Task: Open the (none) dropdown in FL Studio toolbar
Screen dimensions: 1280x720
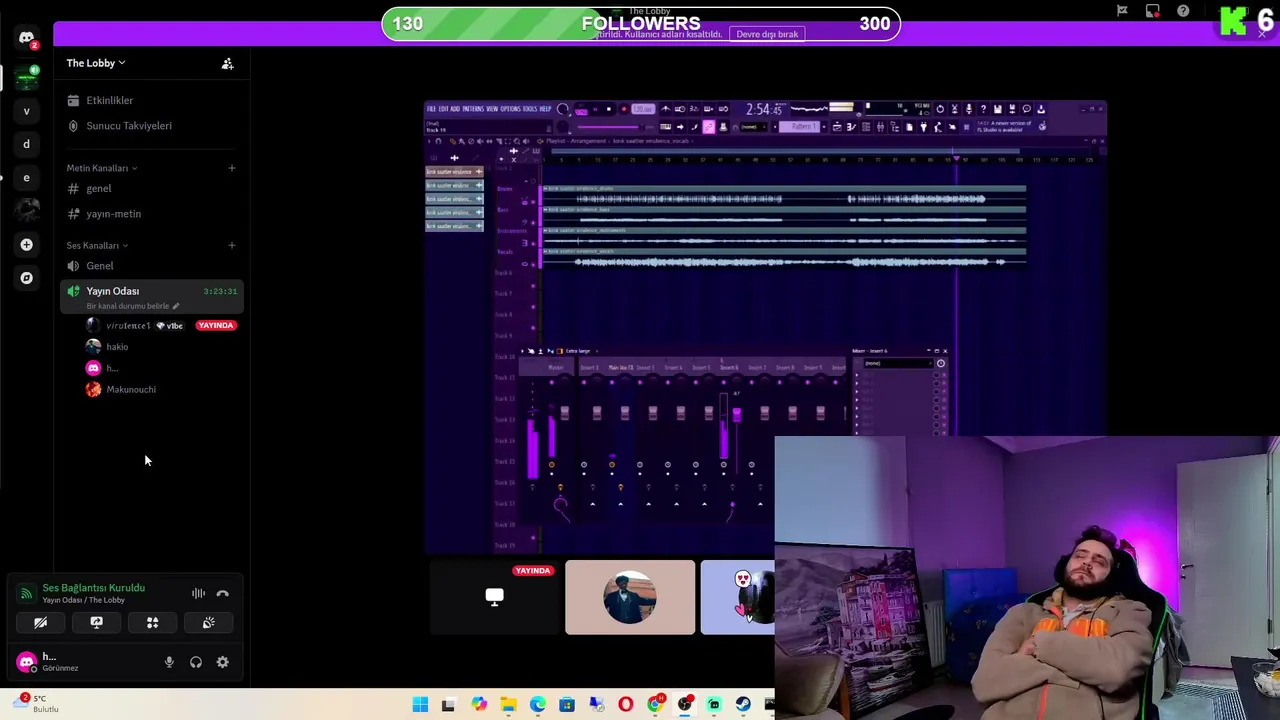Action: (751, 127)
